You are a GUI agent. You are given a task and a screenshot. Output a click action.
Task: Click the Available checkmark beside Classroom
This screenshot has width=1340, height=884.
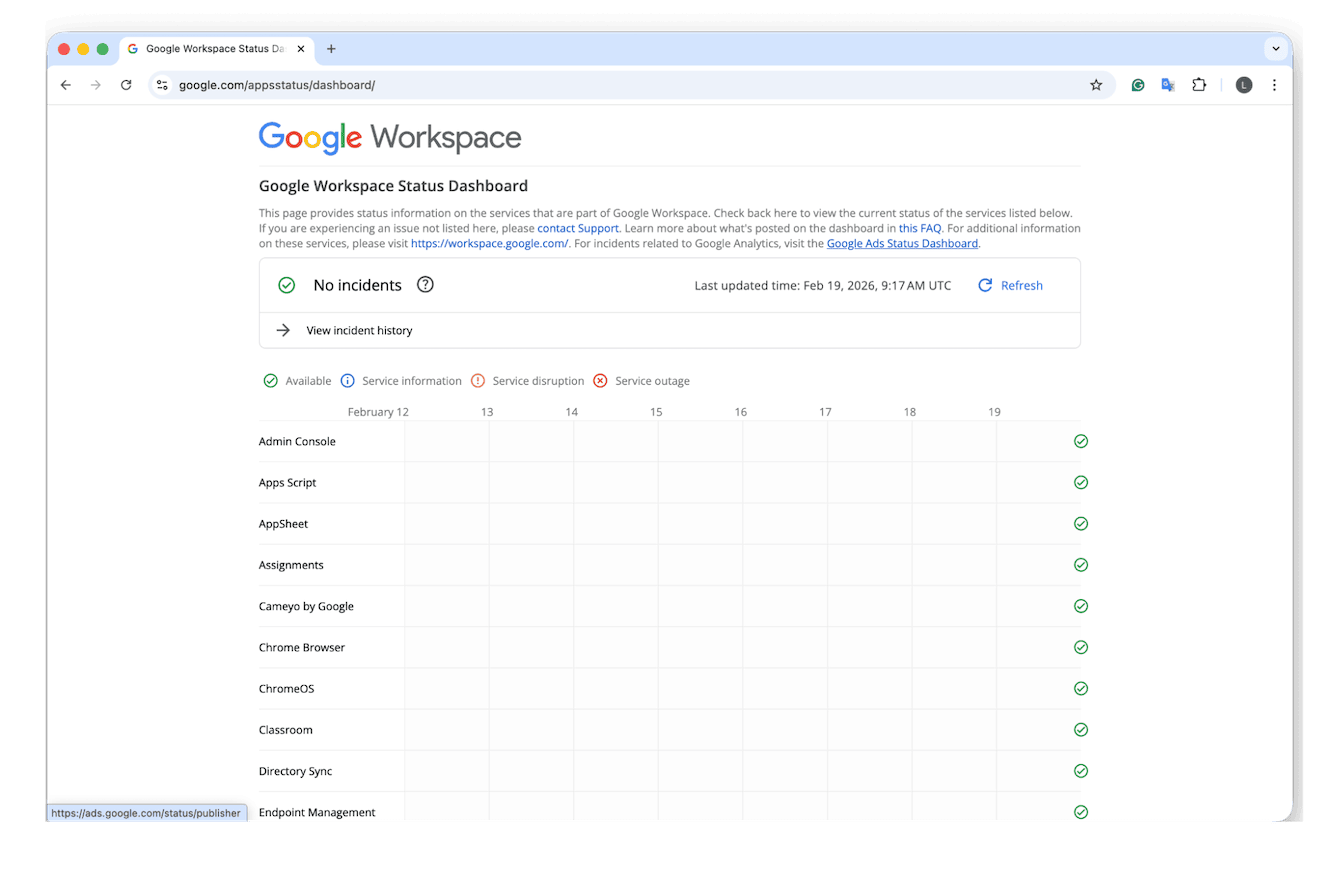(1081, 729)
